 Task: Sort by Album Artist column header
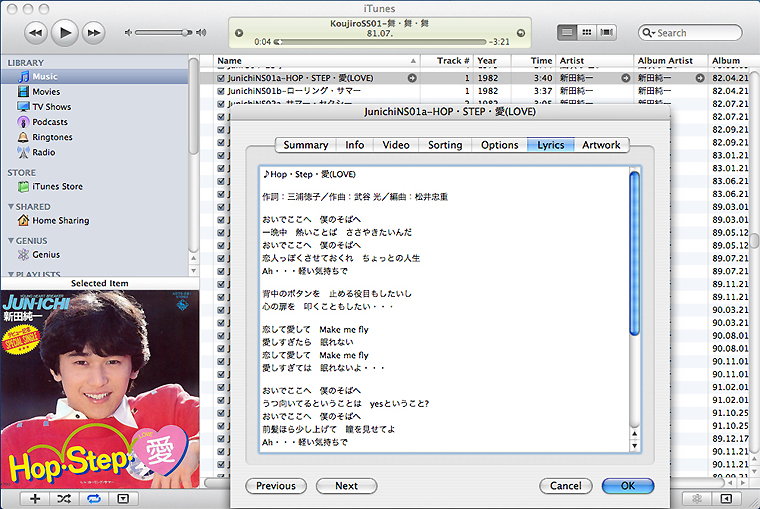point(671,61)
